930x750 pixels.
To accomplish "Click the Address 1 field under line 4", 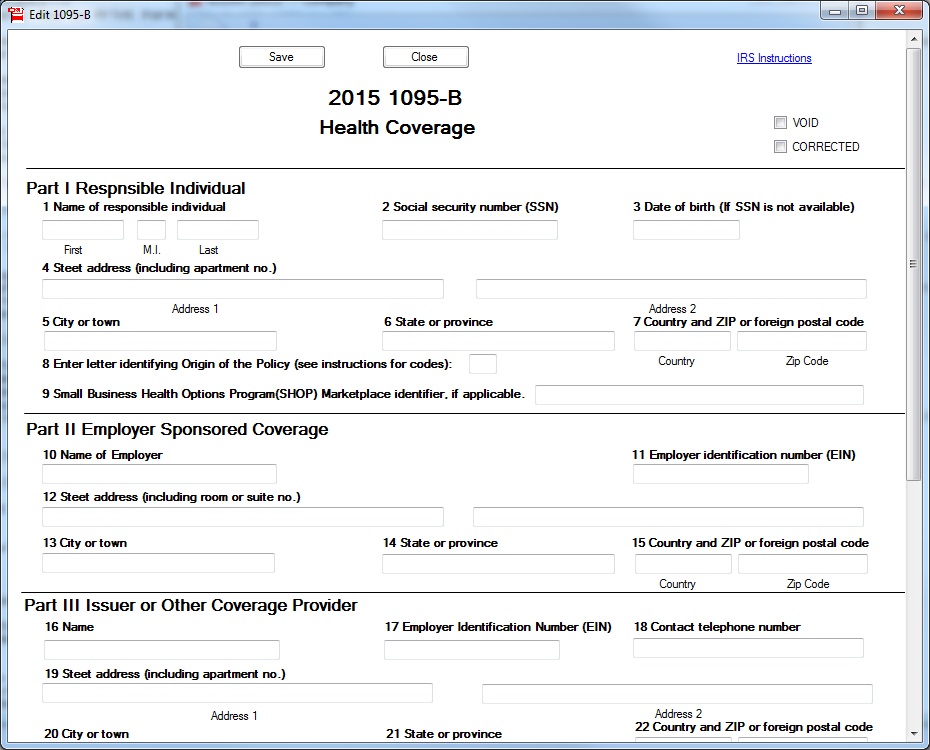I will (242, 289).
